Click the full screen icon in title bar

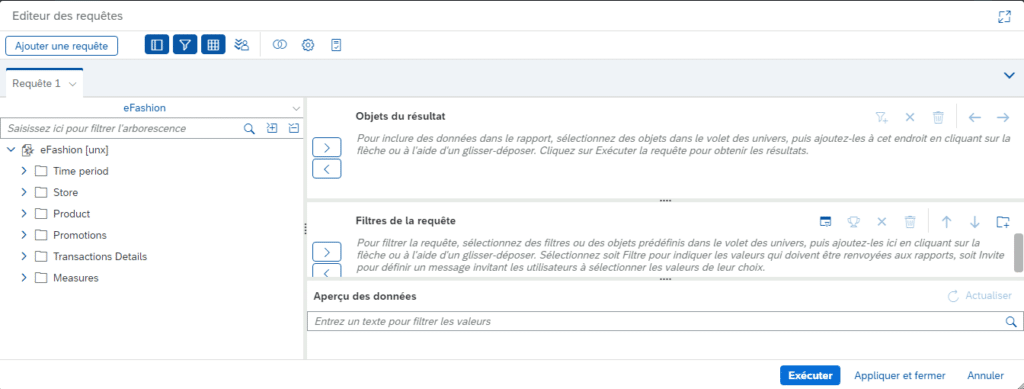(1004, 17)
